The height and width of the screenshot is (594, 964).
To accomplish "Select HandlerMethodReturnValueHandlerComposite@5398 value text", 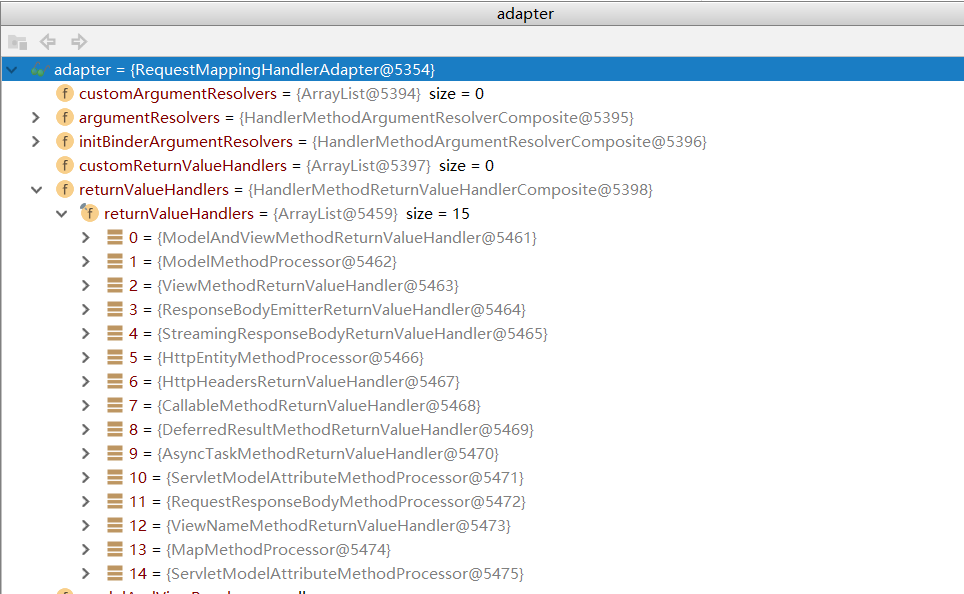I will coord(450,189).
